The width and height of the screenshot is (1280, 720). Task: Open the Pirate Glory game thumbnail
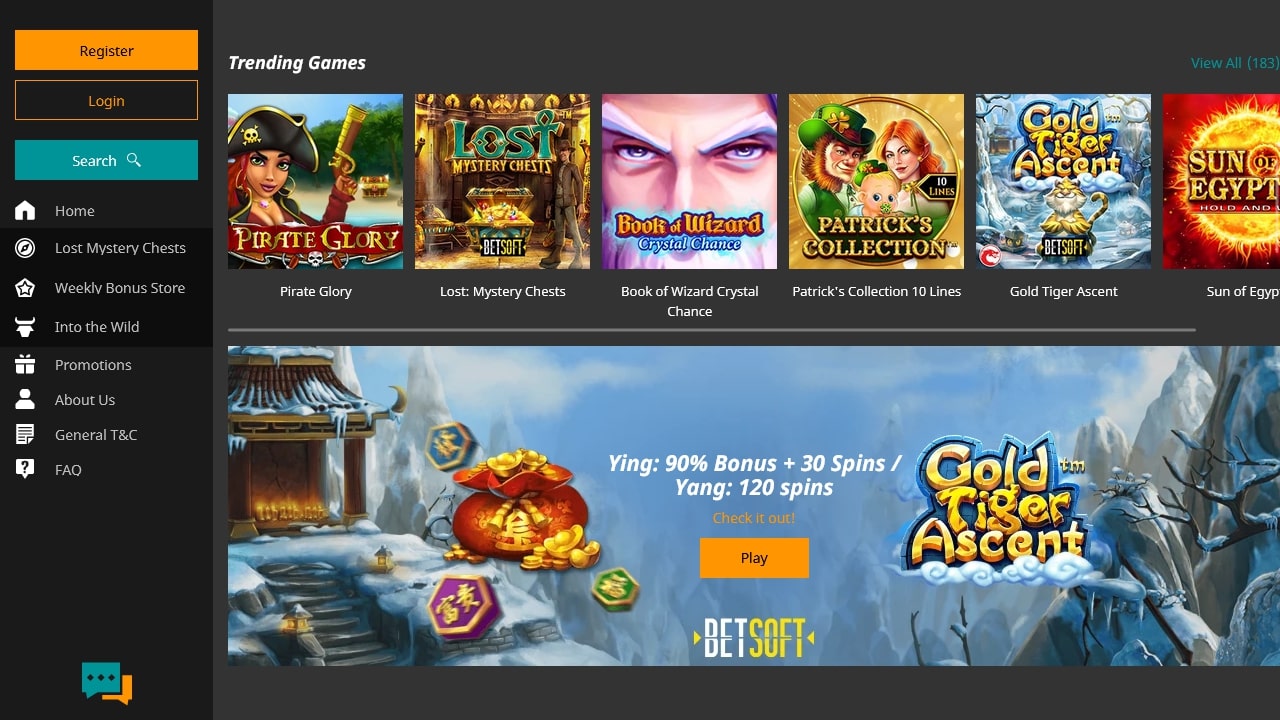click(315, 181)
